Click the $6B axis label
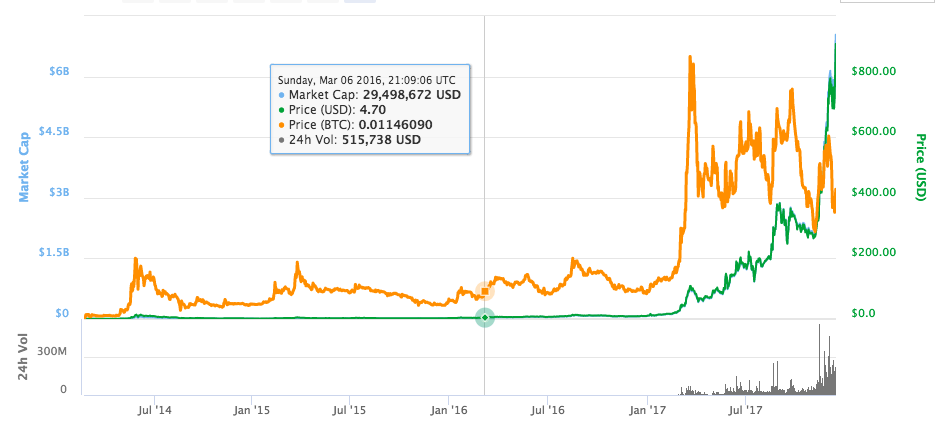This screenshot has width=944, height=441. pyautogui.click(x=59, y=71)
